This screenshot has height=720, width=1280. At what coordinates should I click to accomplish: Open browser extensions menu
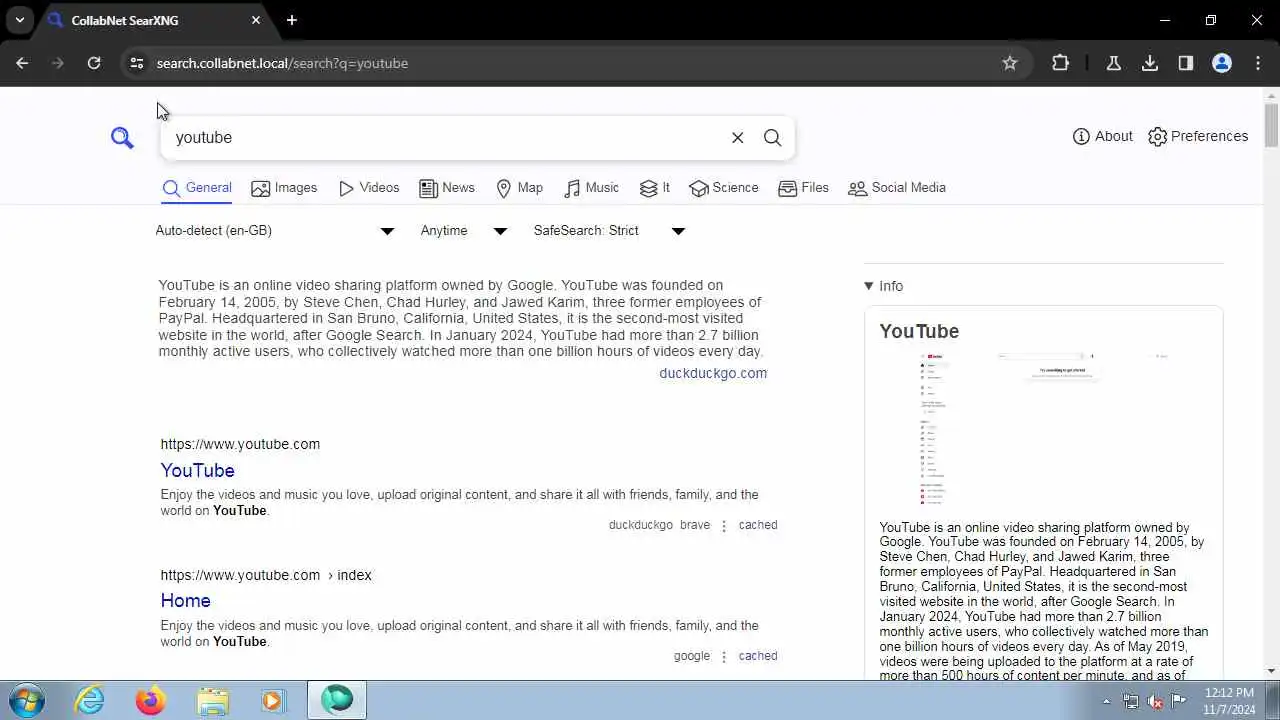point(1061,63)
